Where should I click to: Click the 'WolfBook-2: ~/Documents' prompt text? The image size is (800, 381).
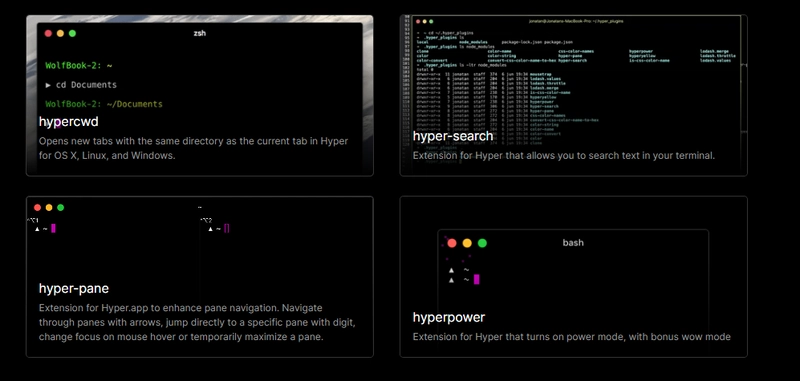pyautogui.click(x=104, y=104)
